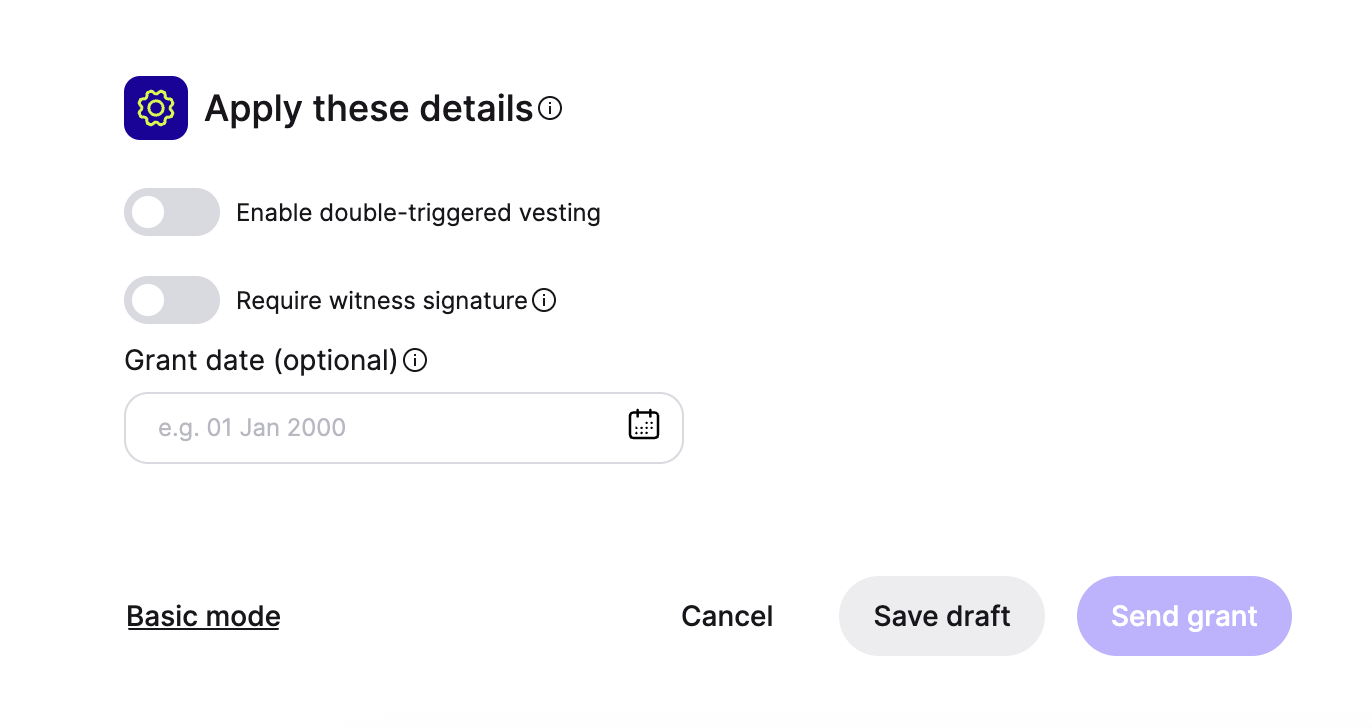Cancel the grant form
1372x728 pixels.
[x=727, y=616]
